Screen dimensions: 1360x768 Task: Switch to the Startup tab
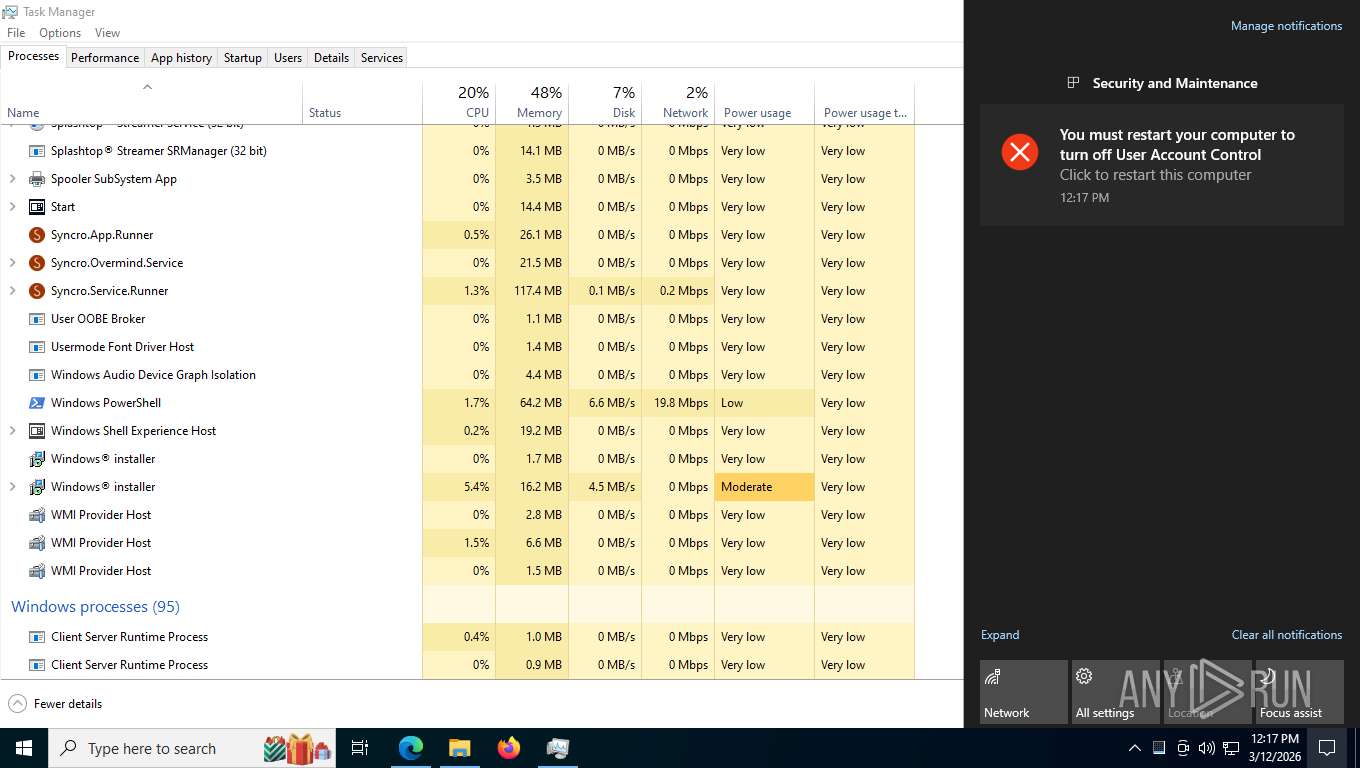[242, 58]
